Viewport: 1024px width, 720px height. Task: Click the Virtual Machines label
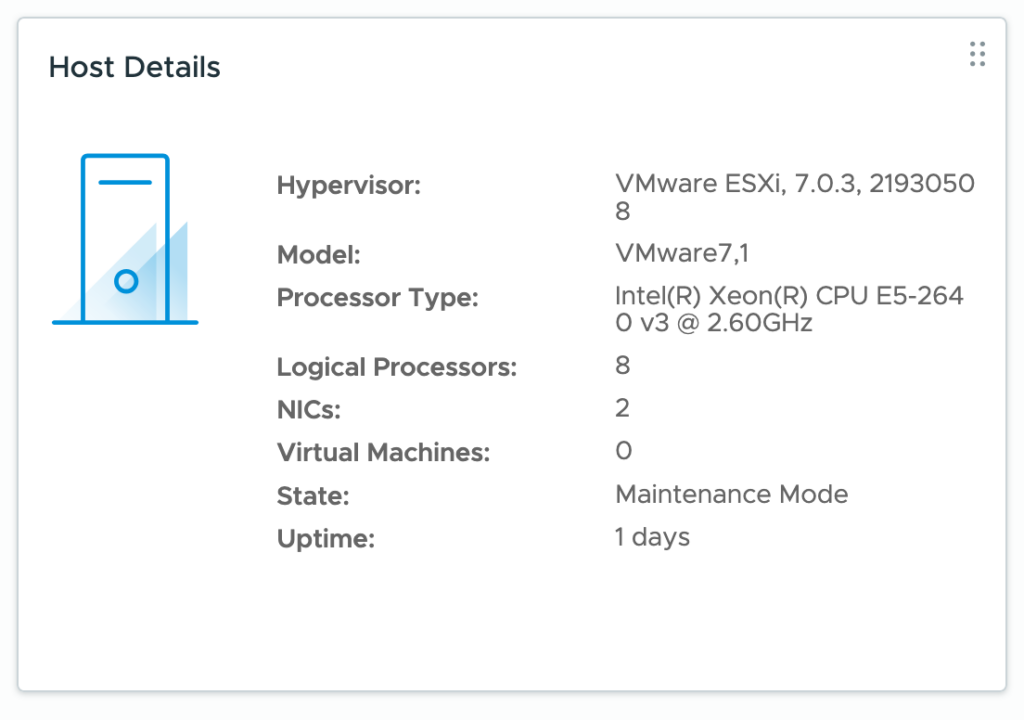click(x=384, y=452)
